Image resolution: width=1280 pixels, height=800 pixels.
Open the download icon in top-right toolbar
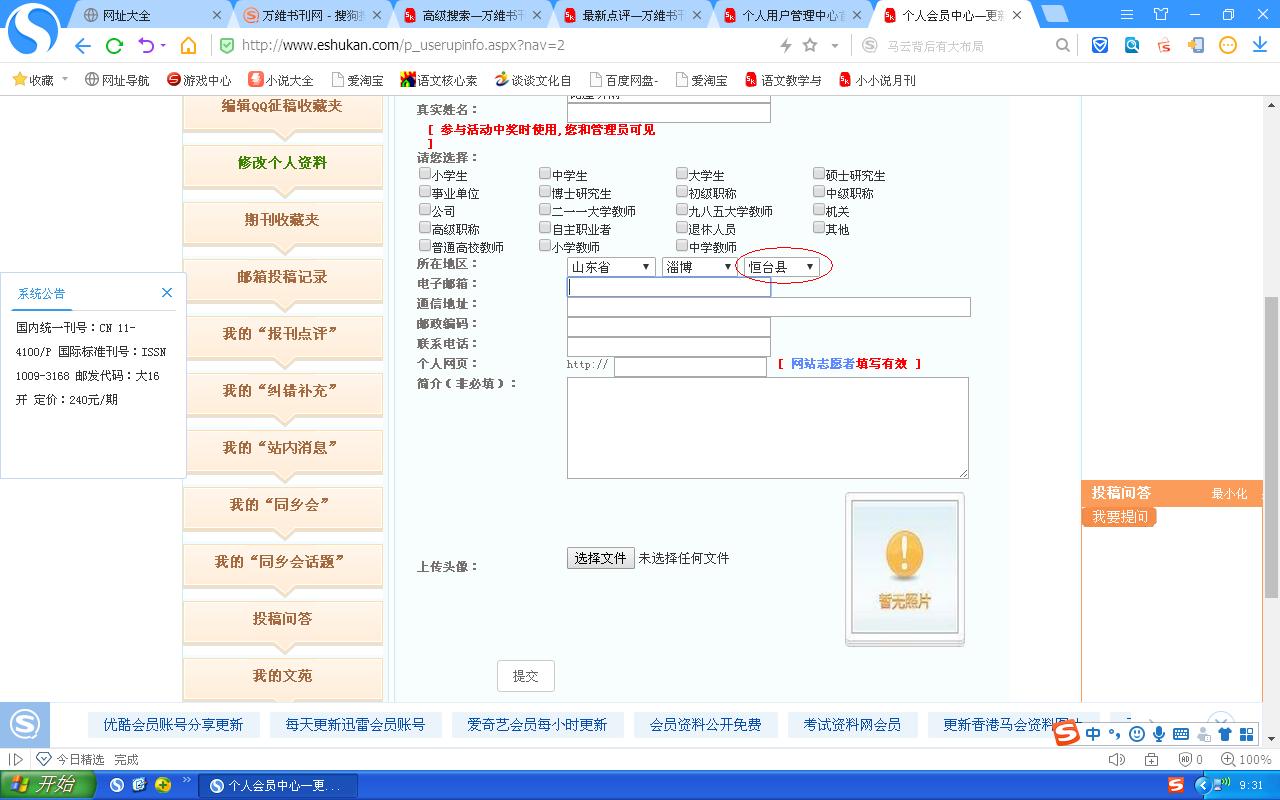pyautogui.click(x=1259, y=45)
